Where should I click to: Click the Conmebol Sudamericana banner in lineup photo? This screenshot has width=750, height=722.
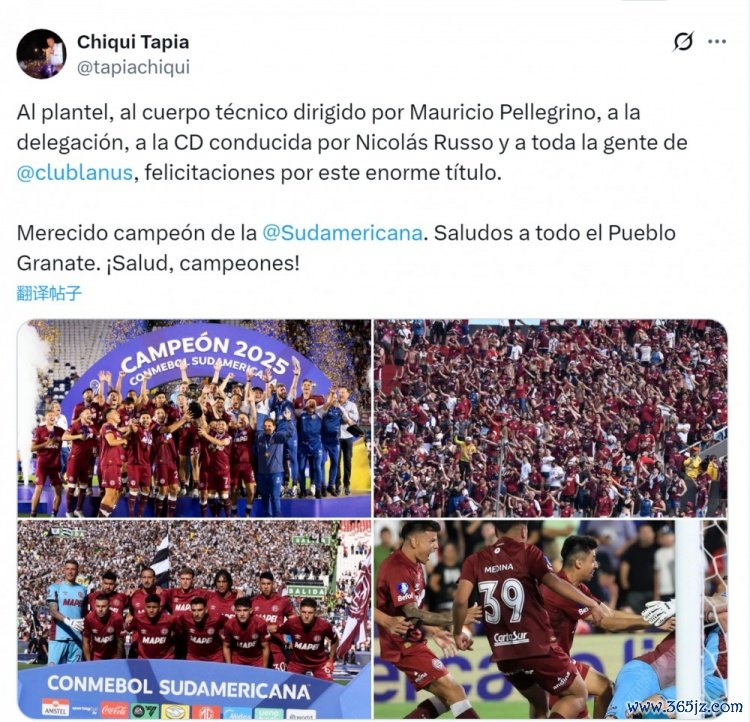click(x=178, y=688)
